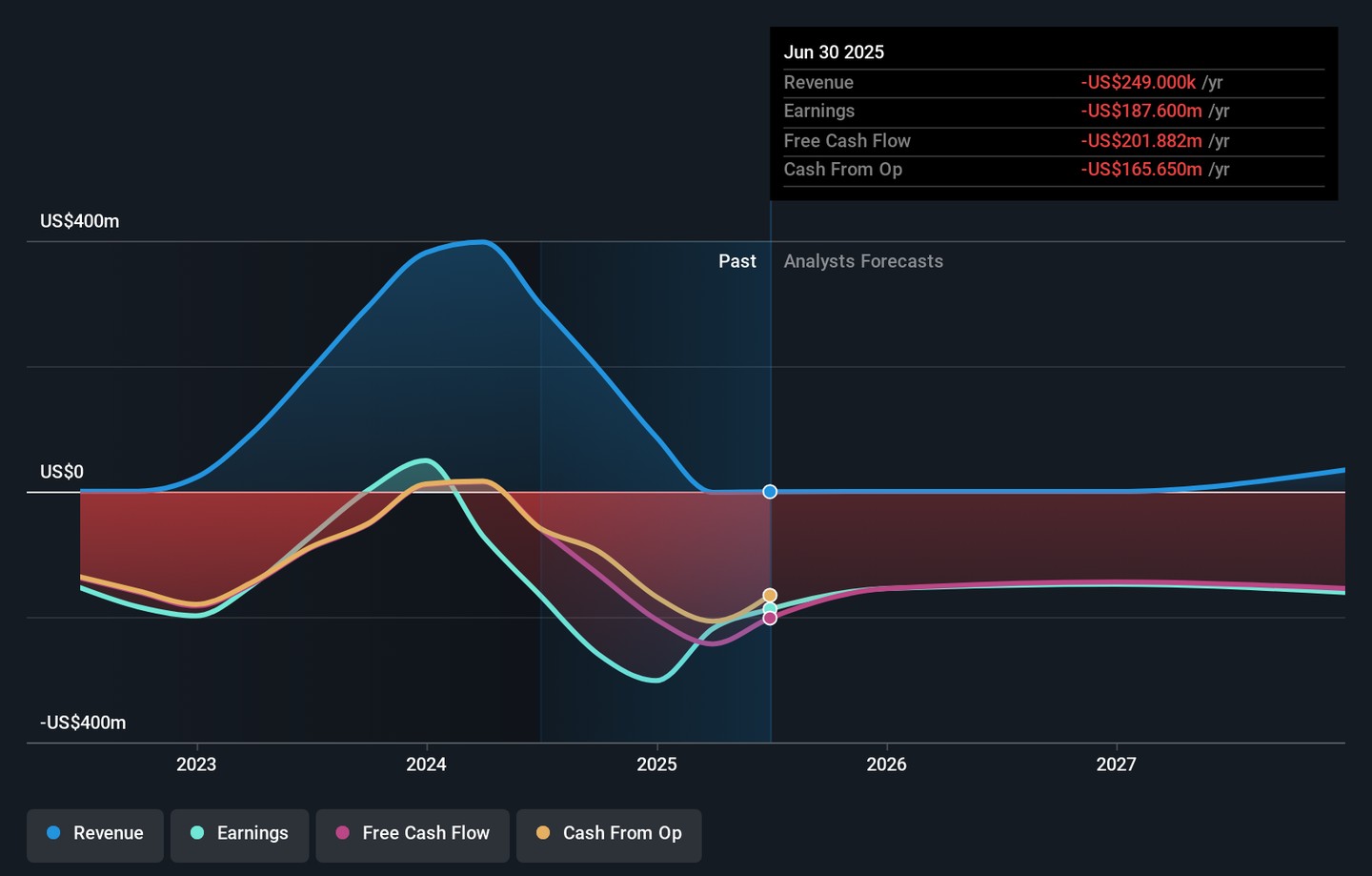Click the teal Earnings legend dot
Screen dimensions: 1372x876
pos(197,833)
